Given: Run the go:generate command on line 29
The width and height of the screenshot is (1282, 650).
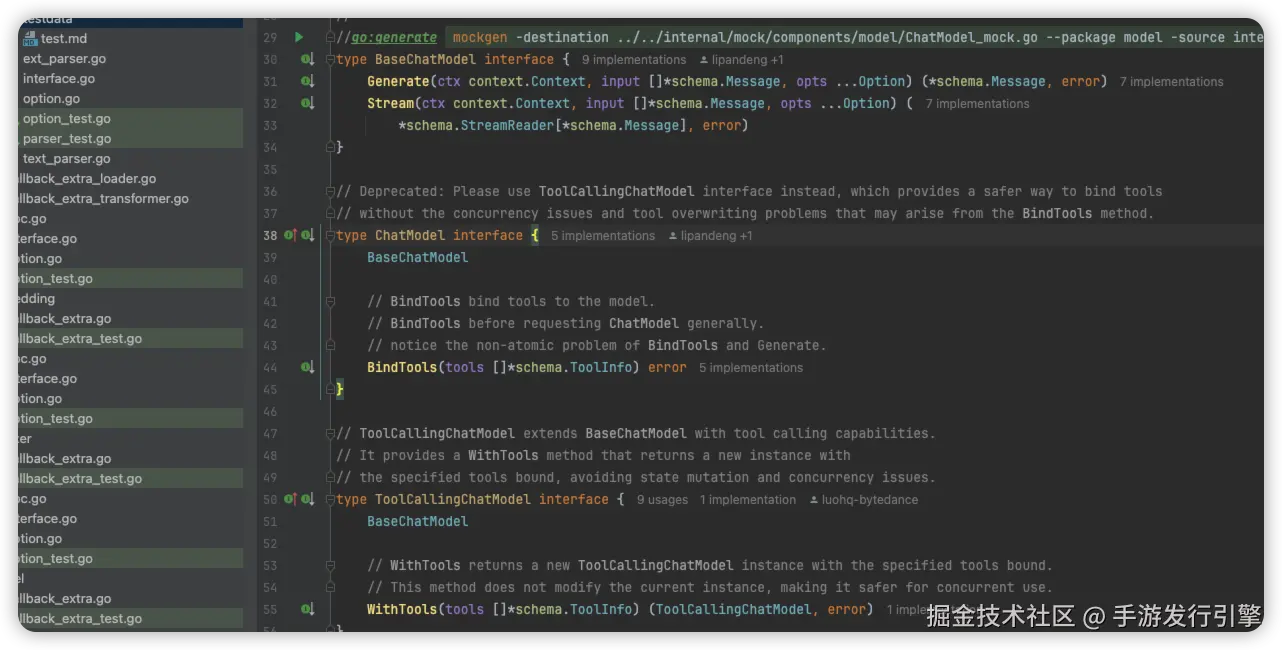Looking at the screenshot, I should click(298, 38).
